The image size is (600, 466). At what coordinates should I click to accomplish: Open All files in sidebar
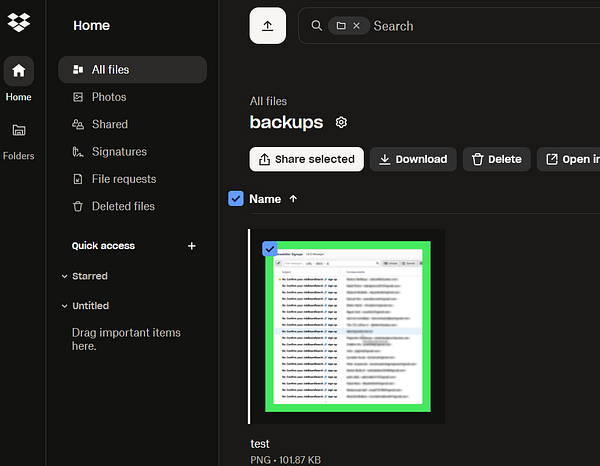[132, 70]
